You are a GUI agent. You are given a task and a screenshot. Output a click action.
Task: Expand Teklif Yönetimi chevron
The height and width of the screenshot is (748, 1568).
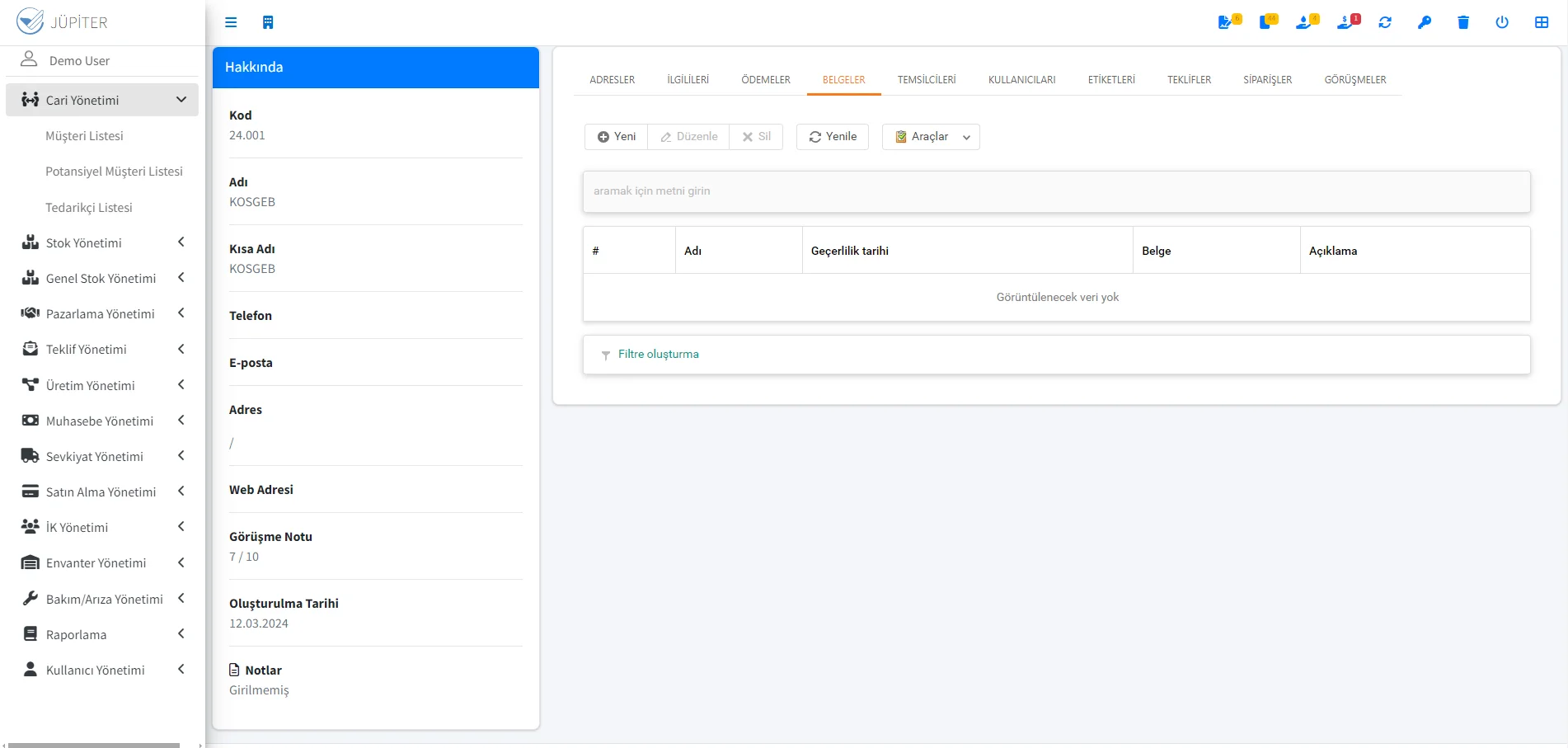(181, 349)
